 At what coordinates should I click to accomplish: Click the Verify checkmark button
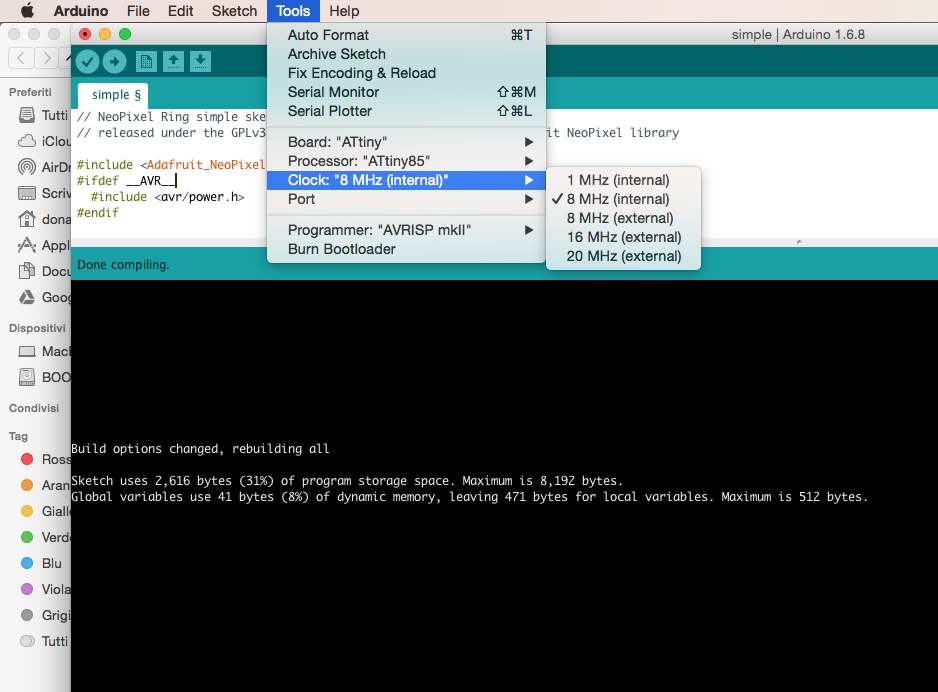click(87, 61)
